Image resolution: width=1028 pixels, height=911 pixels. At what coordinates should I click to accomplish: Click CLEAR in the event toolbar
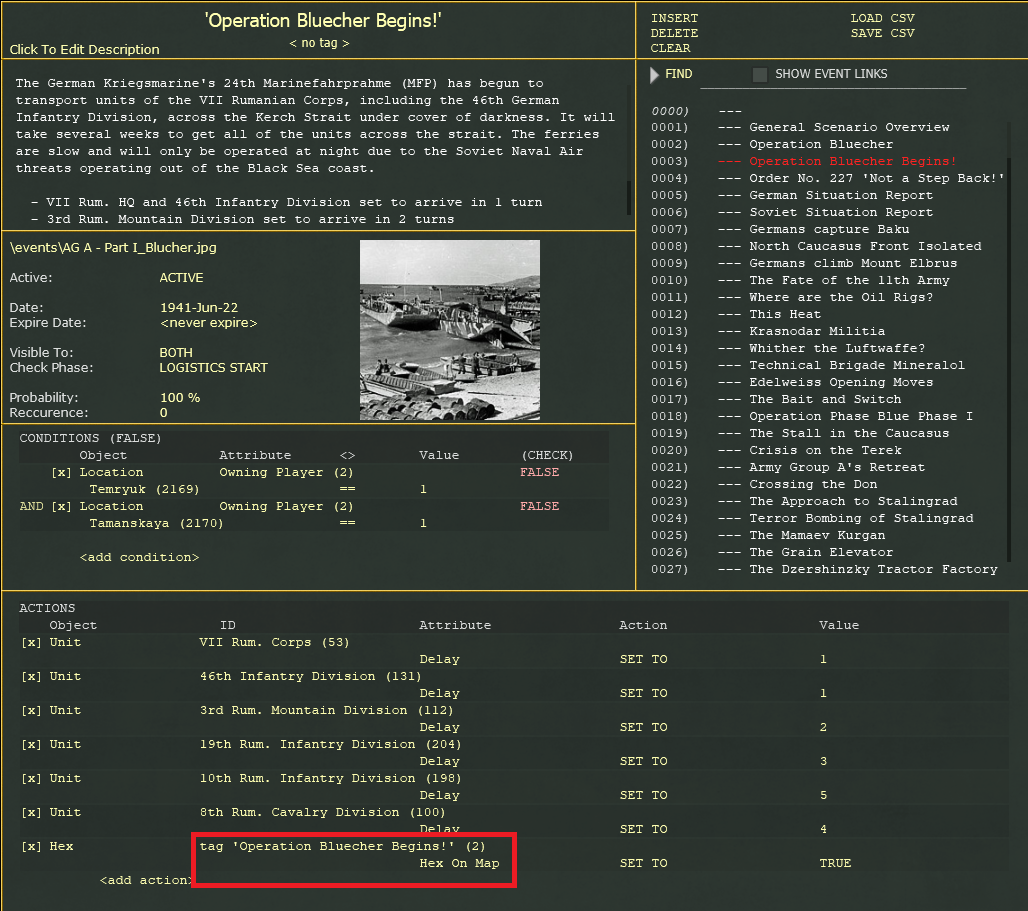pyautogui.click(x=670, y=48)
